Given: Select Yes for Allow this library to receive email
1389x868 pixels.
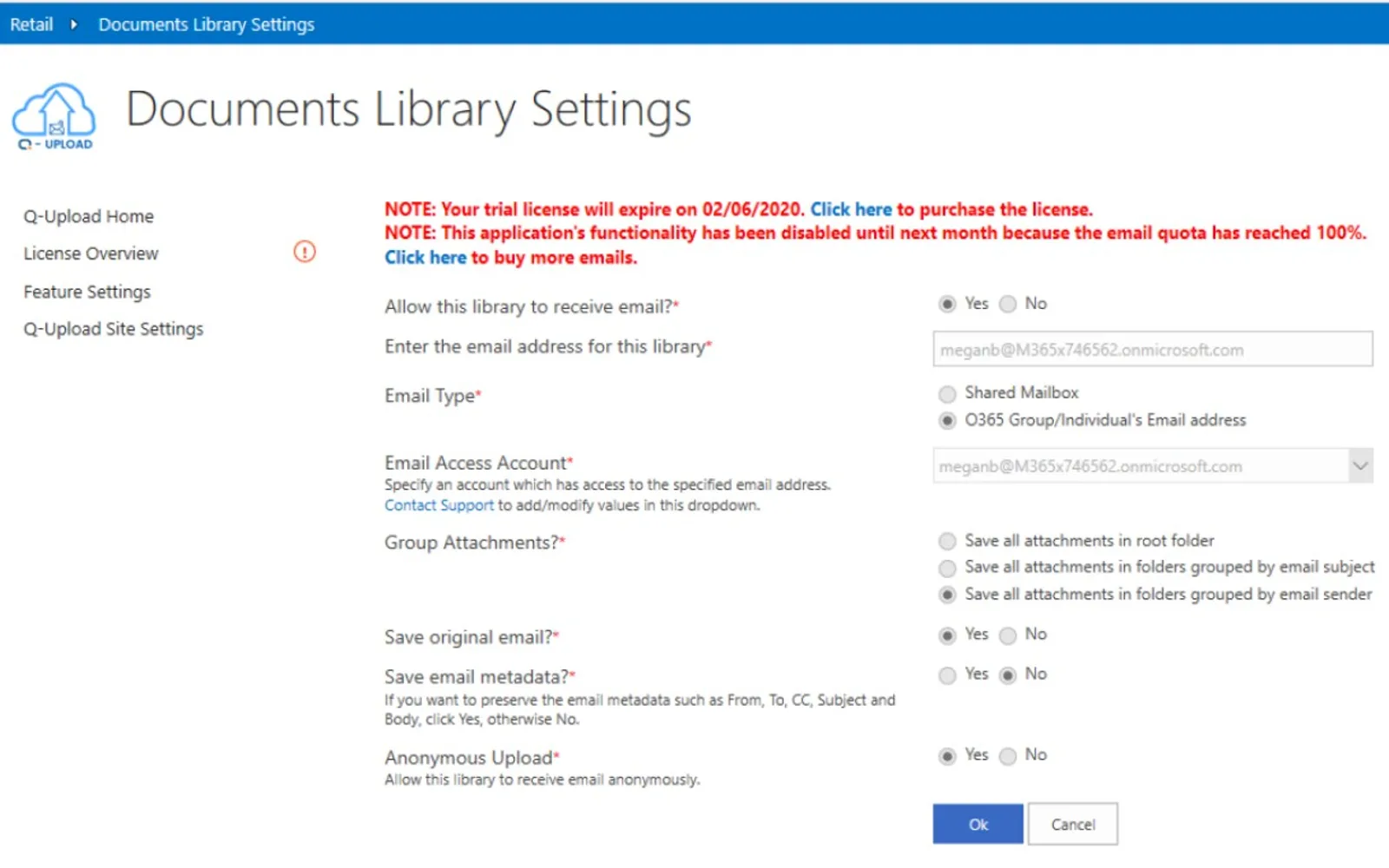Looking at the screenshot, I should click(x=947, y=304).
